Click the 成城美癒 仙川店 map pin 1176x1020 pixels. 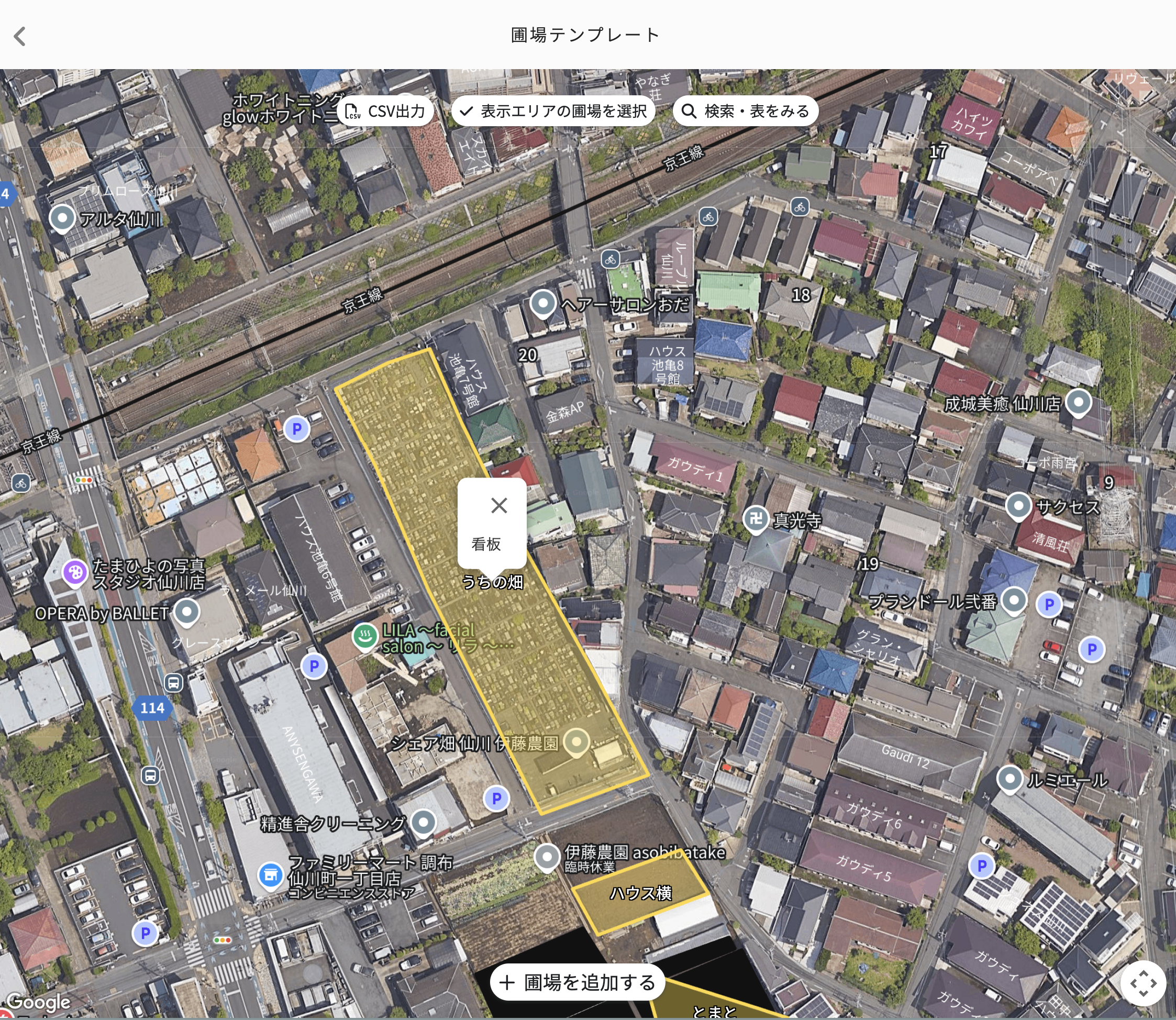[1078, 403]
